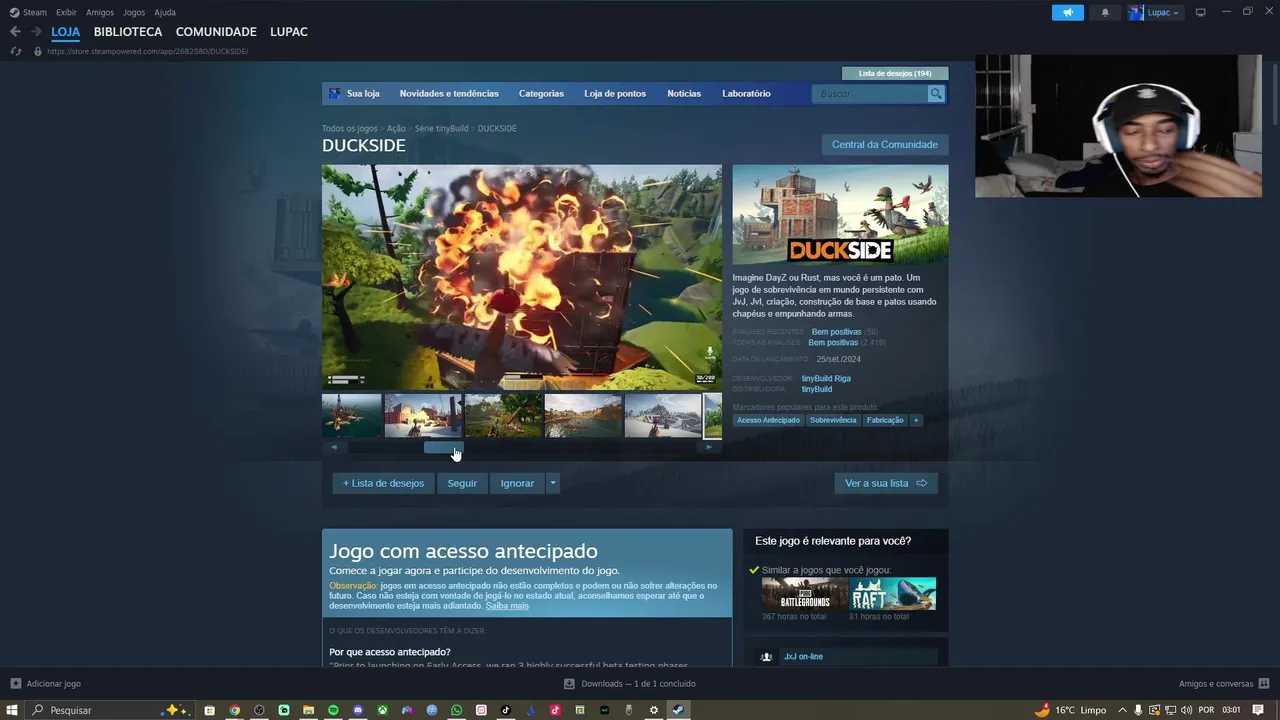Viewport: 1280px width, 720px height.
Task: Reload the store page
Action: (15, 51)
